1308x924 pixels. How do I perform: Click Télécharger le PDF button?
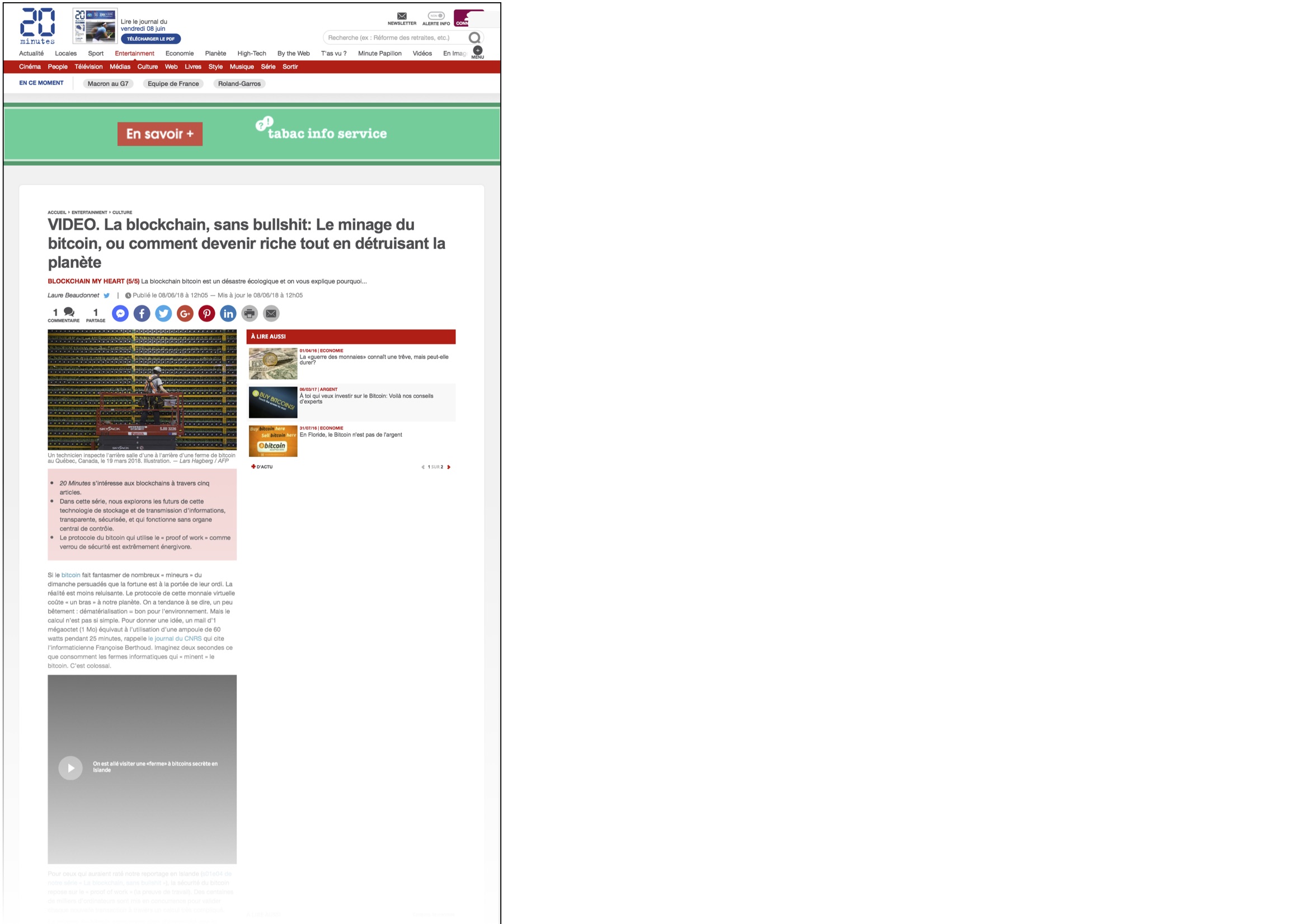[150, 39]
